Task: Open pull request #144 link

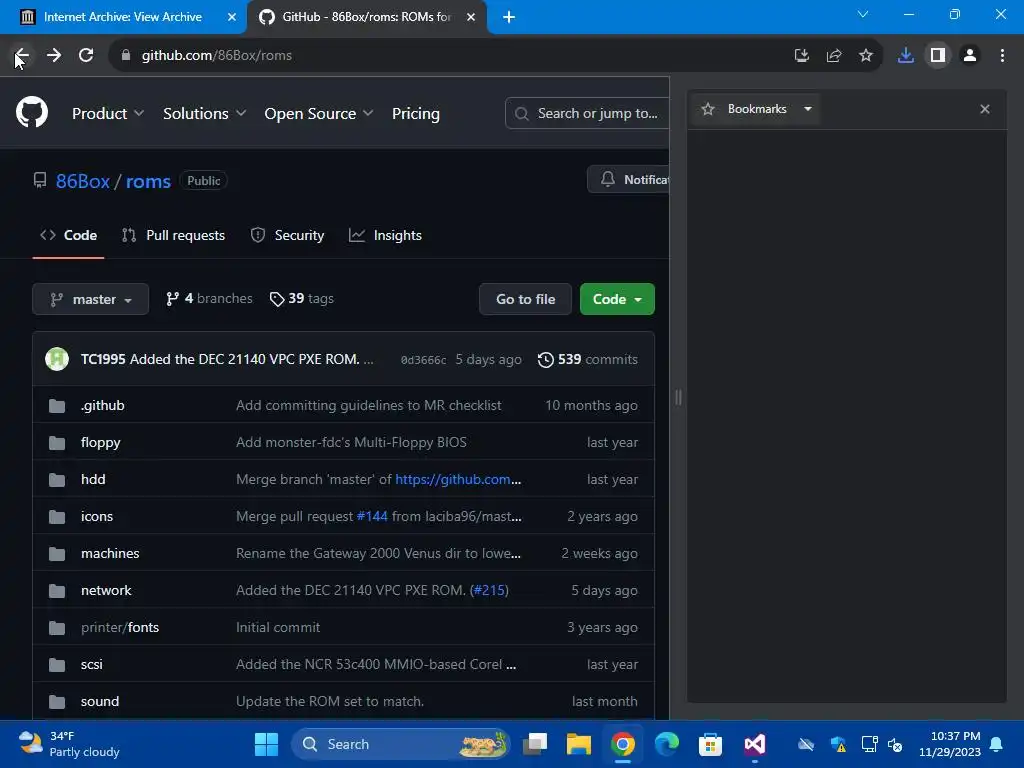Action: coord(372,517)
